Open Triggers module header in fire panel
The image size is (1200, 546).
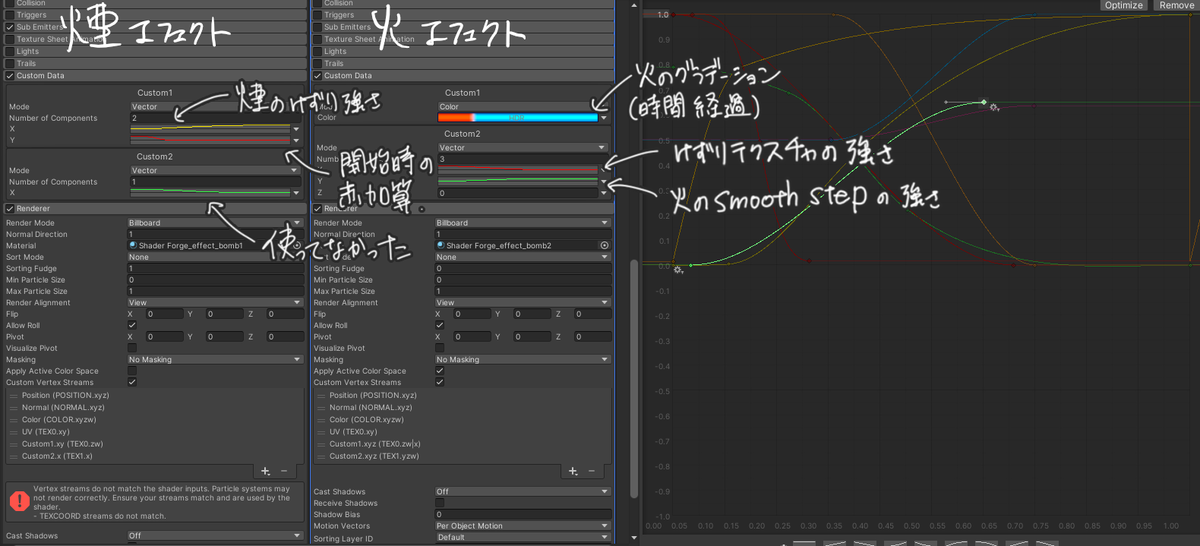pos(463,15)
